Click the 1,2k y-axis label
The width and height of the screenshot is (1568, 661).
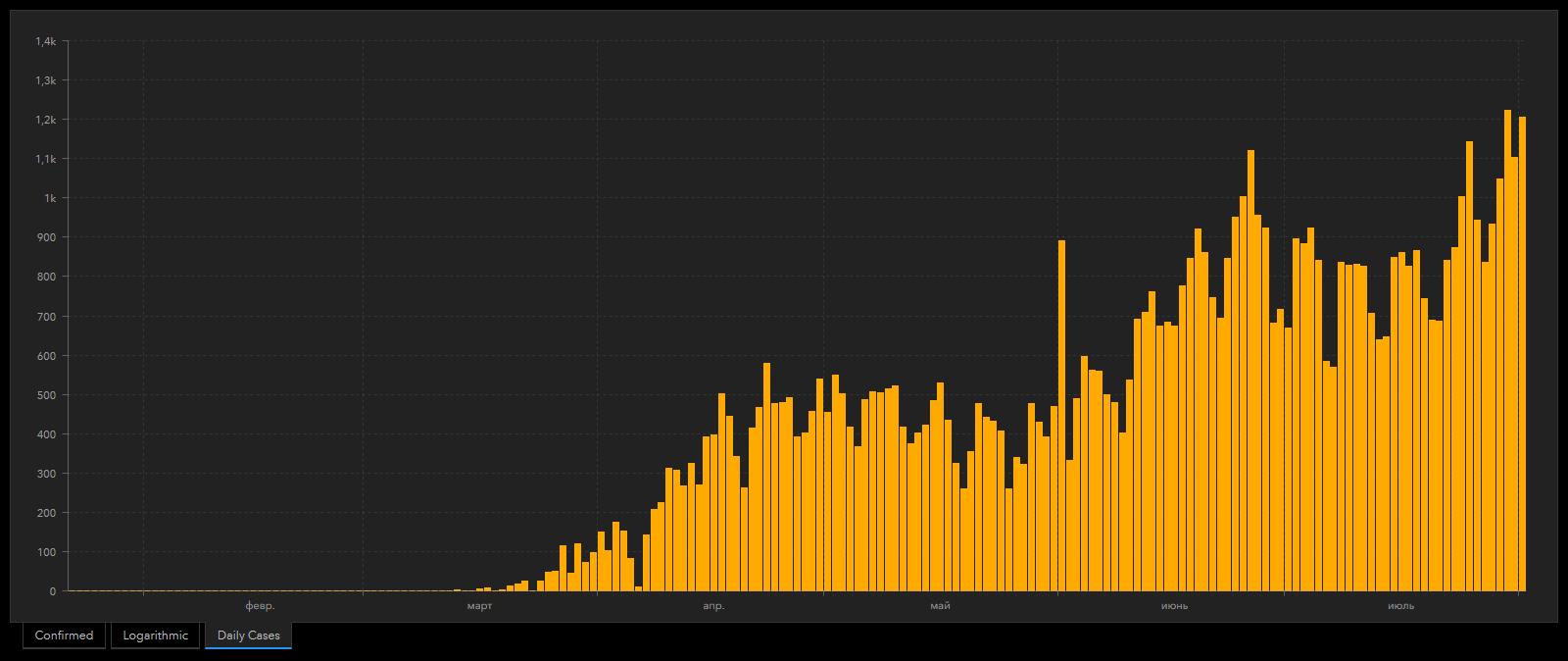(x=46, y=120)
